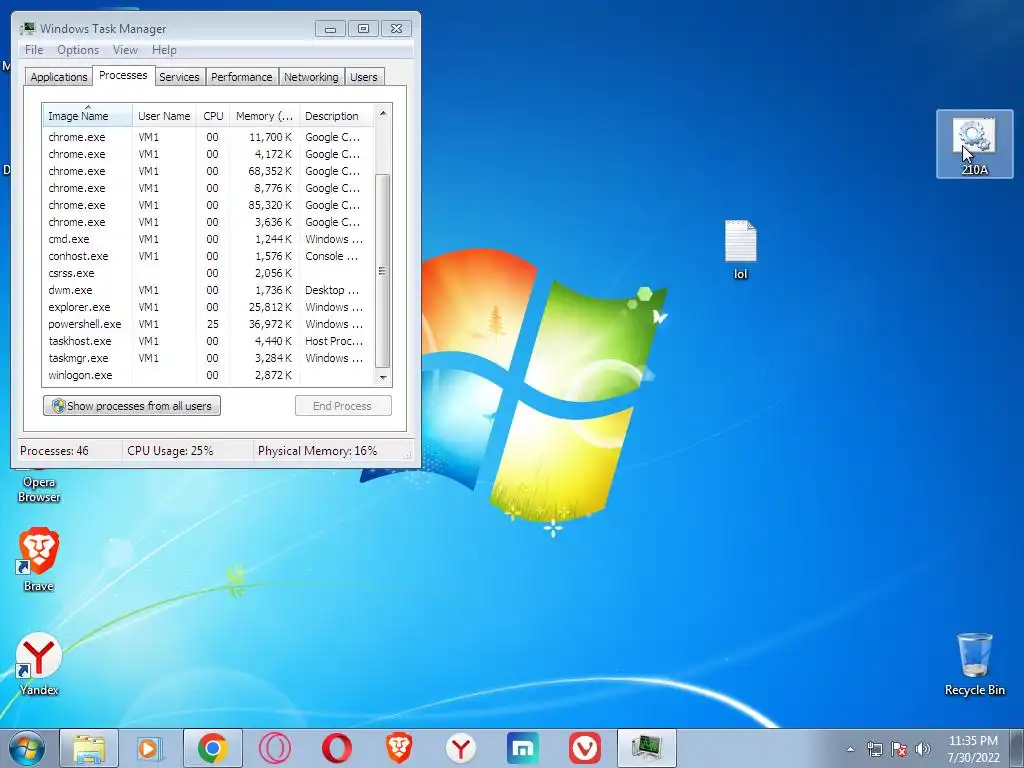The image size is (1024, 768).
Task: Launch Brave from the desktop shortcut
Action: [x=39, y=559]
